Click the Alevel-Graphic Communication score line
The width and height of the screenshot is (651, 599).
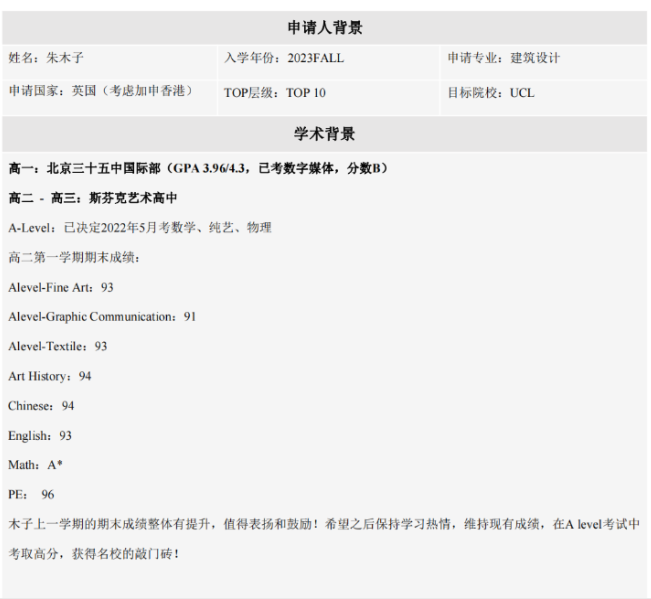pyautogui.click(x=102, y=317)
